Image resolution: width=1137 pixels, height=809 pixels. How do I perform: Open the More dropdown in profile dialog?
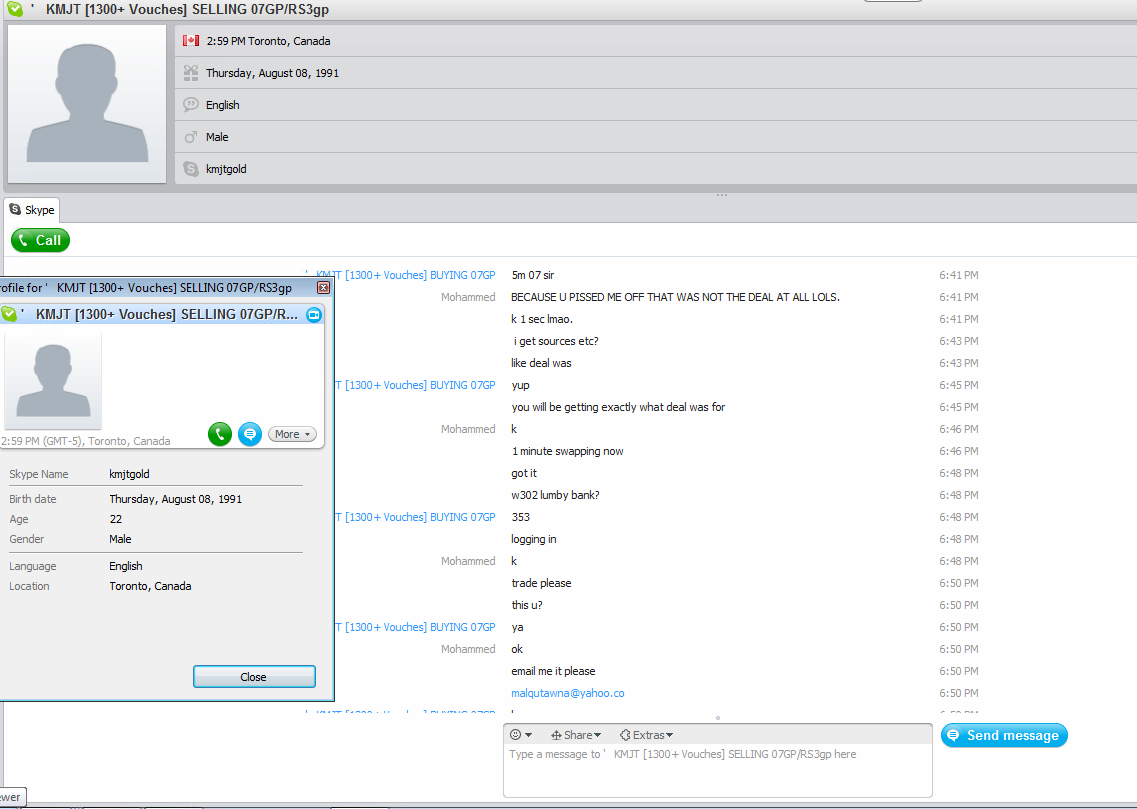pos(292,433)
